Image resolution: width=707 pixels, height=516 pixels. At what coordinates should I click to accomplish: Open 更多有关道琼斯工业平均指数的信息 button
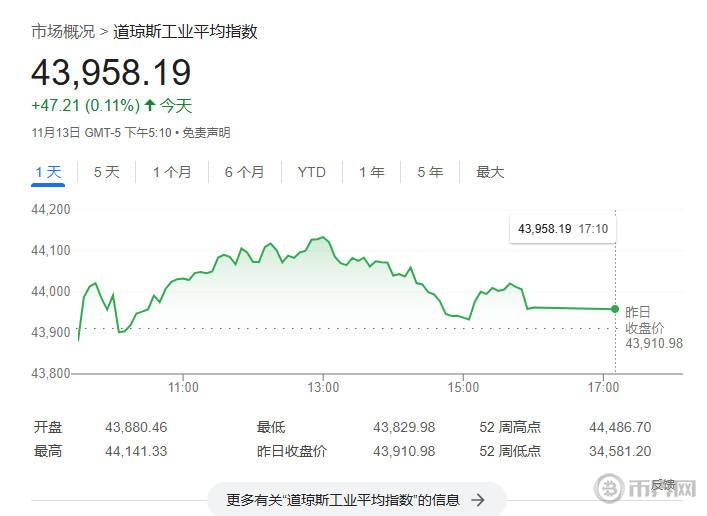pyautogui.click(x=356, y=500)
